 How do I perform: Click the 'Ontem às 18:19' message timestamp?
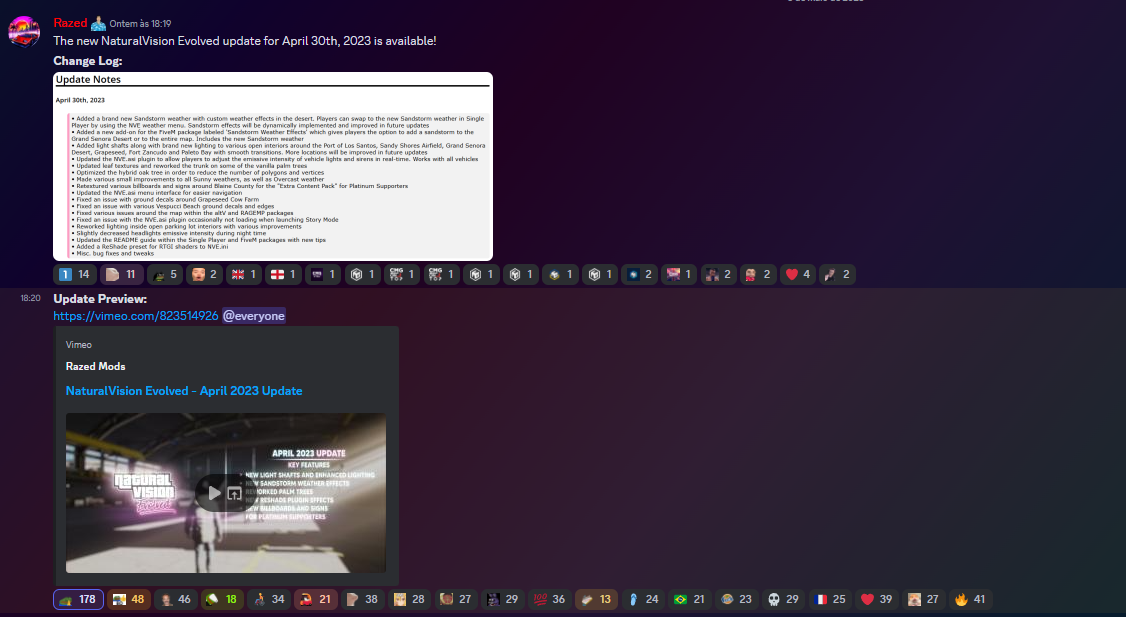140,24
